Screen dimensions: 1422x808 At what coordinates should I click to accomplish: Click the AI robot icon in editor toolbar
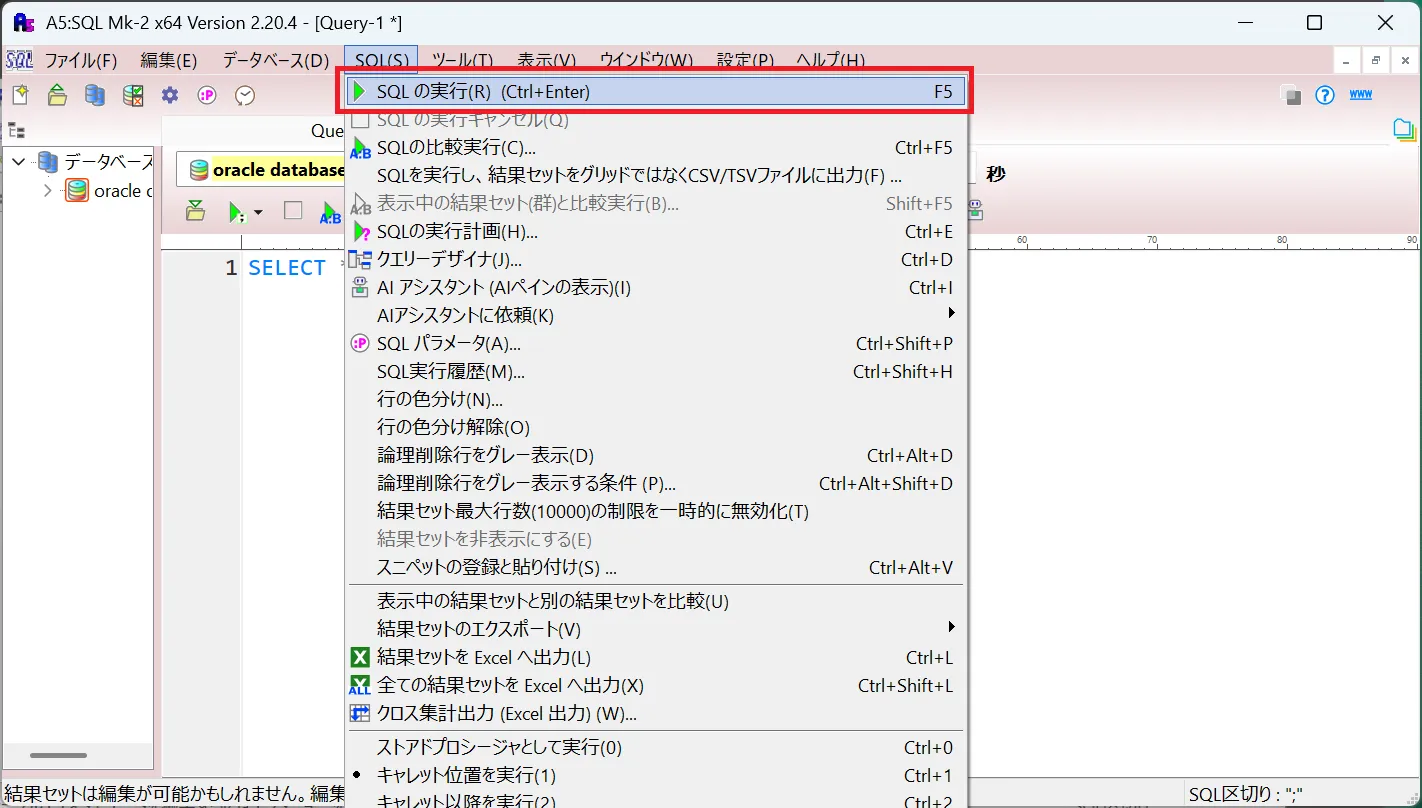pos(975,211)
